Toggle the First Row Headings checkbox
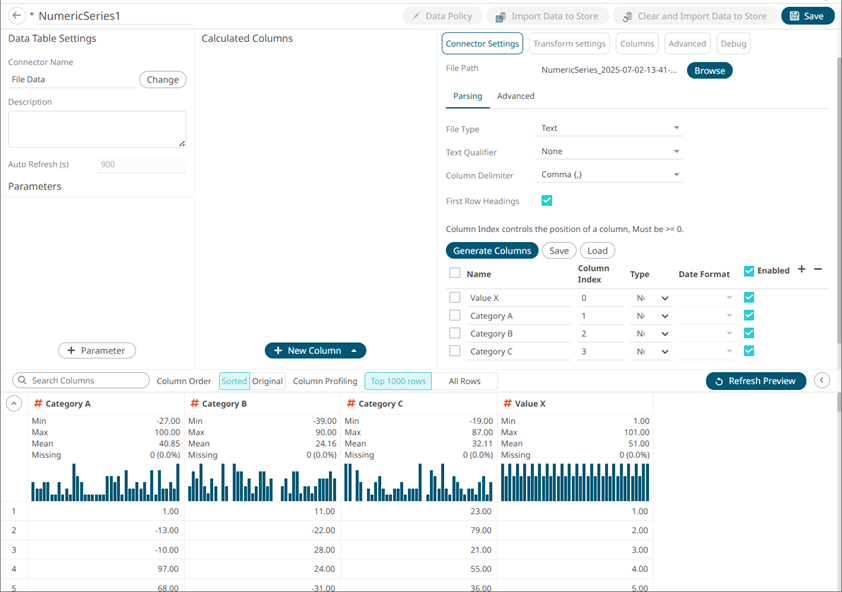This screenshot has width=842, height=592. [547, 201]
